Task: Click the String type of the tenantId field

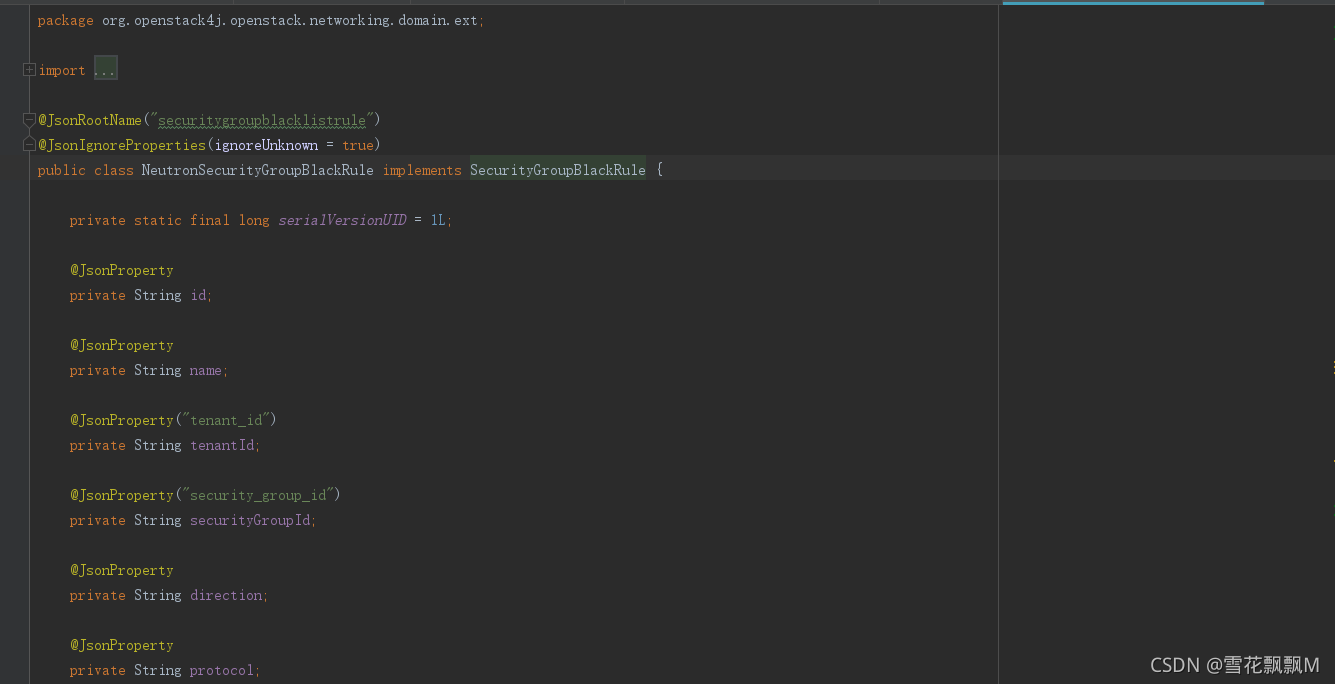Action: click(158, 445)
